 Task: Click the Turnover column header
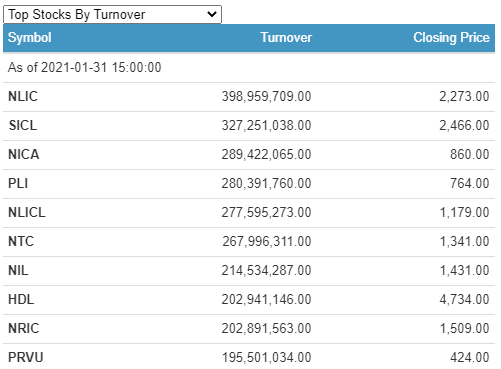tap(286, 37)
